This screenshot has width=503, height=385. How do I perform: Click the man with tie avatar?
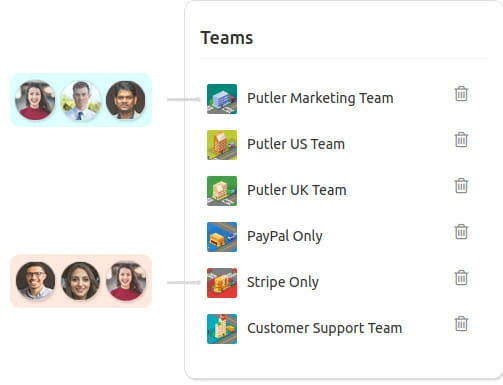[81, 100]
